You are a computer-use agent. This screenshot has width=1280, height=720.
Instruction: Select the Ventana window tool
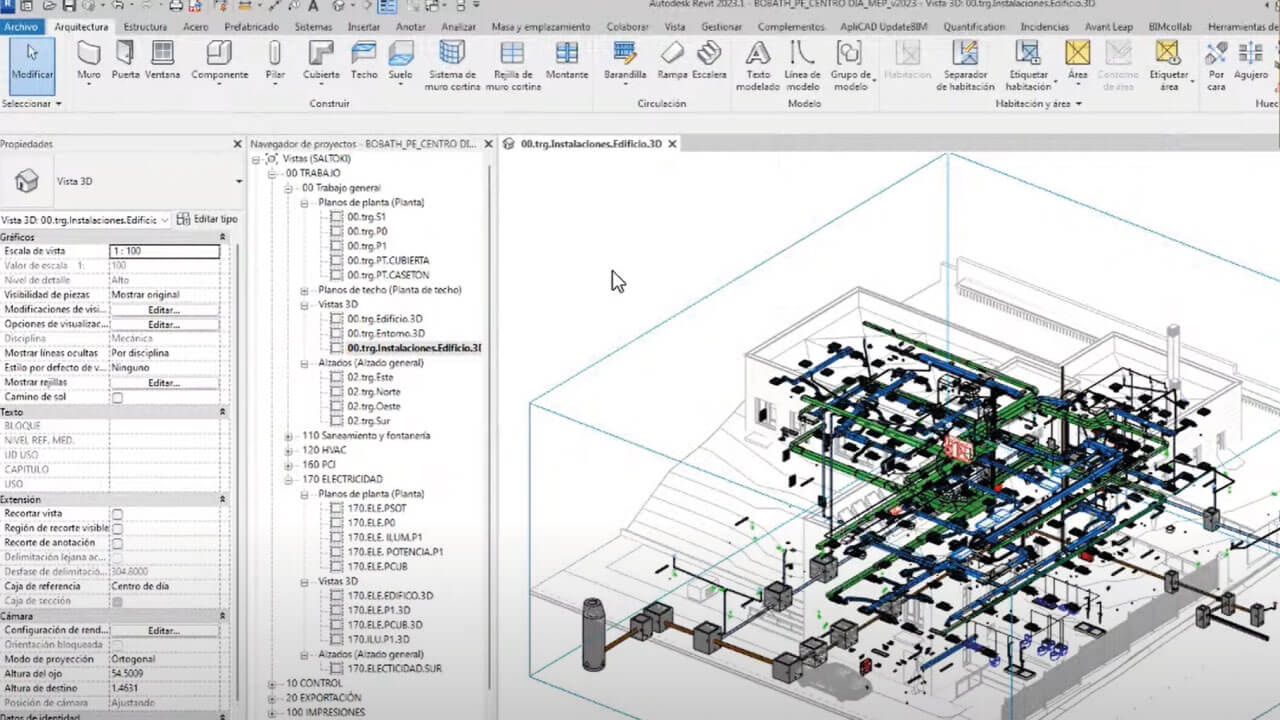coord(162,61)
